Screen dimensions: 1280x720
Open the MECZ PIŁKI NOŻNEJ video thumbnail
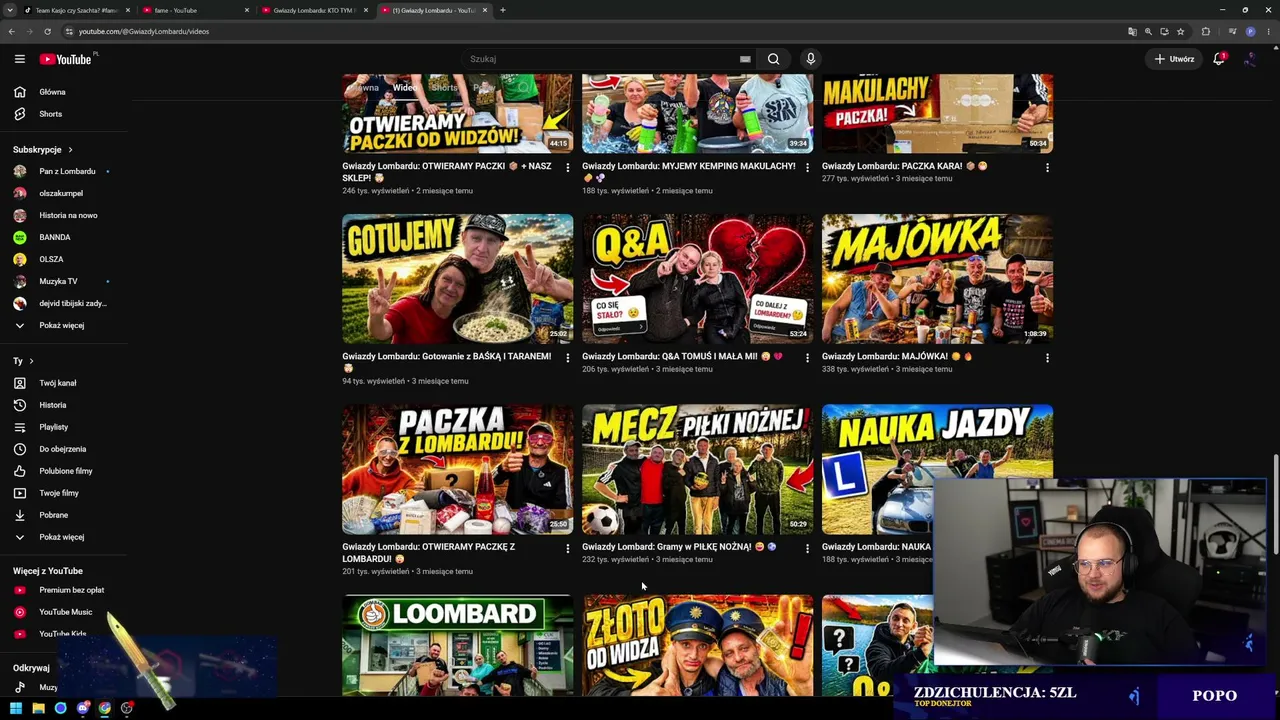pyautogui.click(x=698, y=469)
